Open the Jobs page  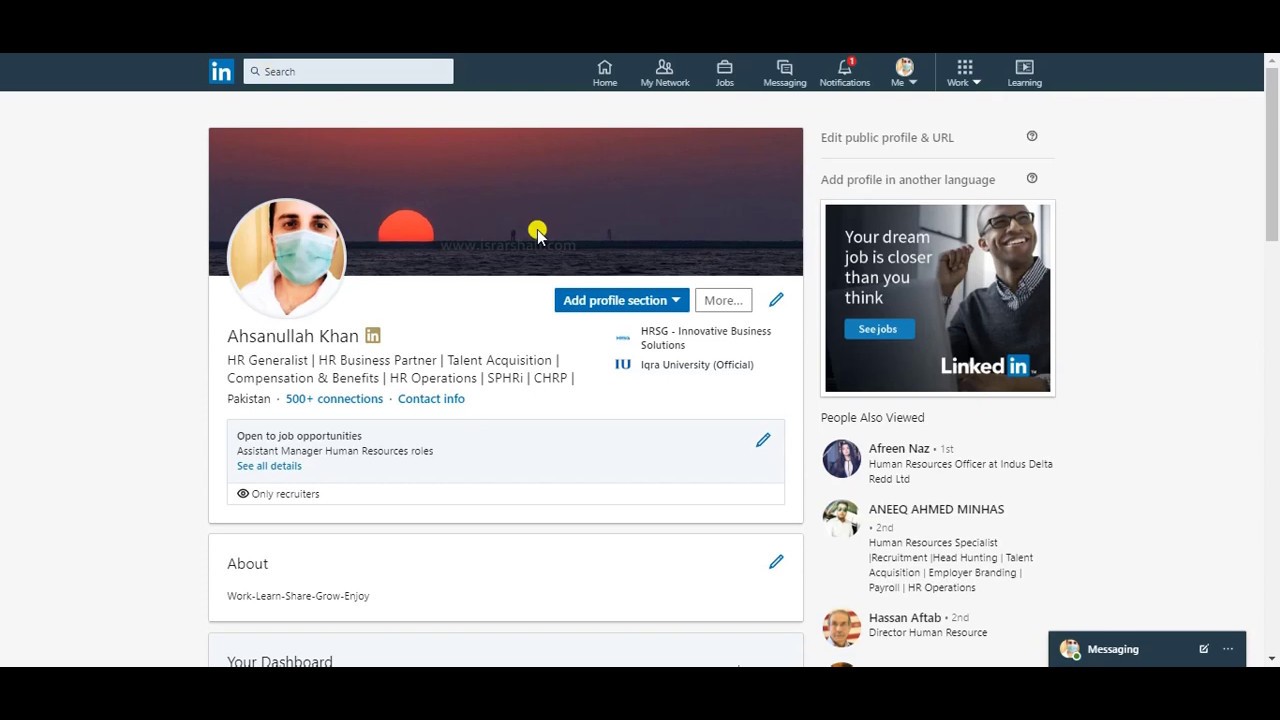click(725, 73)
